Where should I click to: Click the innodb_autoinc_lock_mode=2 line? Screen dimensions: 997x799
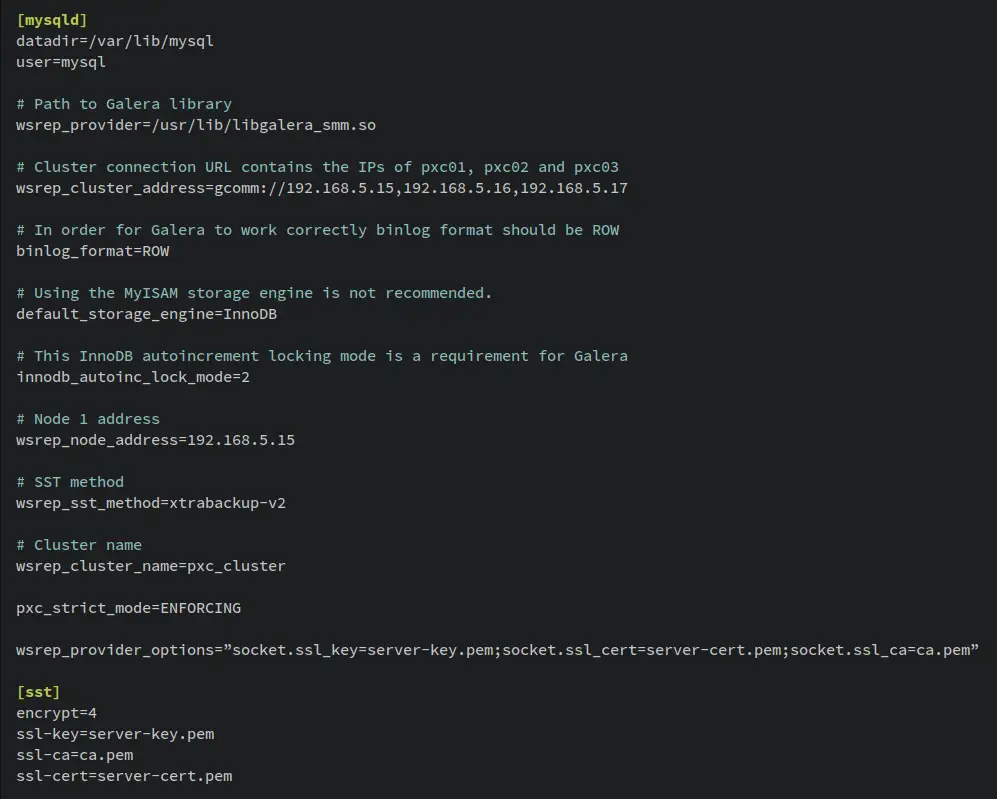coord(133,377)
